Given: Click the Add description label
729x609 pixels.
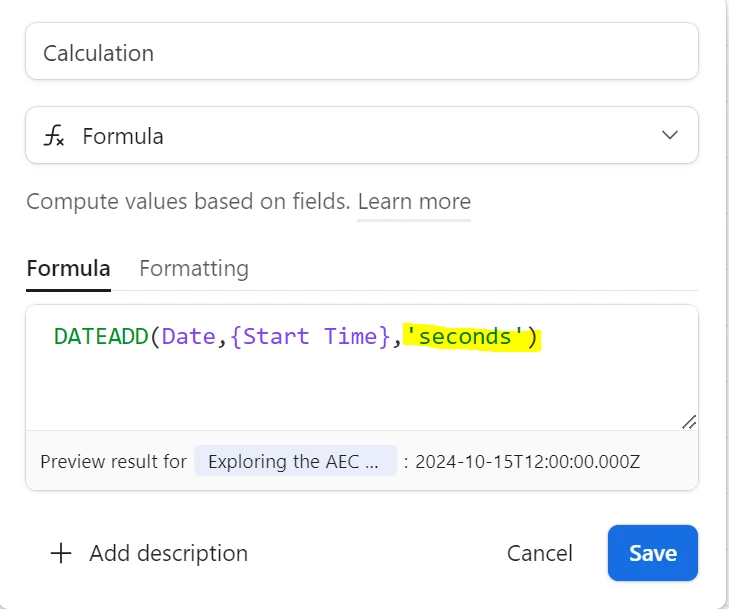Looking at the screenshot, I should coord(168,553).
